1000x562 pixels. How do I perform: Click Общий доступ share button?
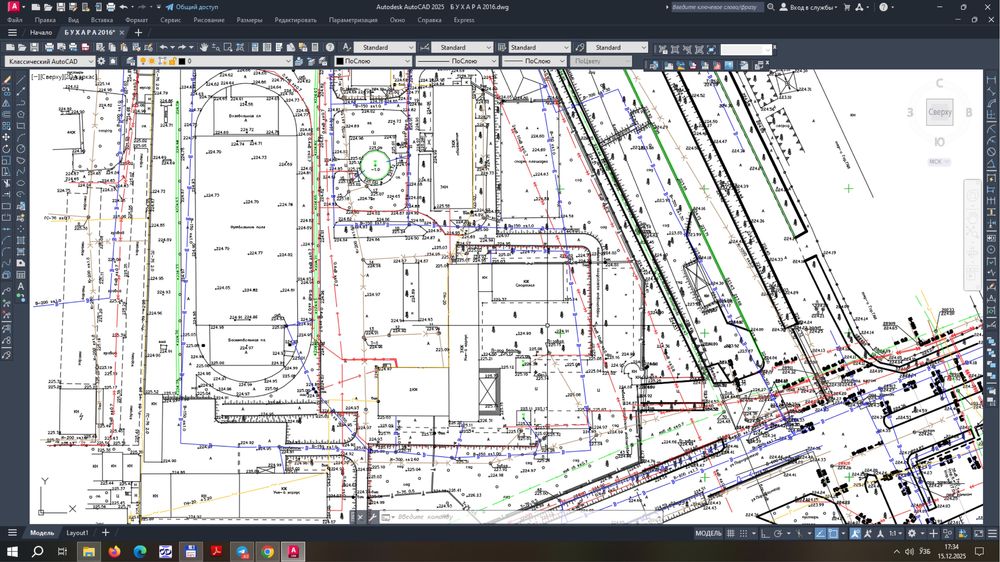pyautogui.click(x=192, y=7)
